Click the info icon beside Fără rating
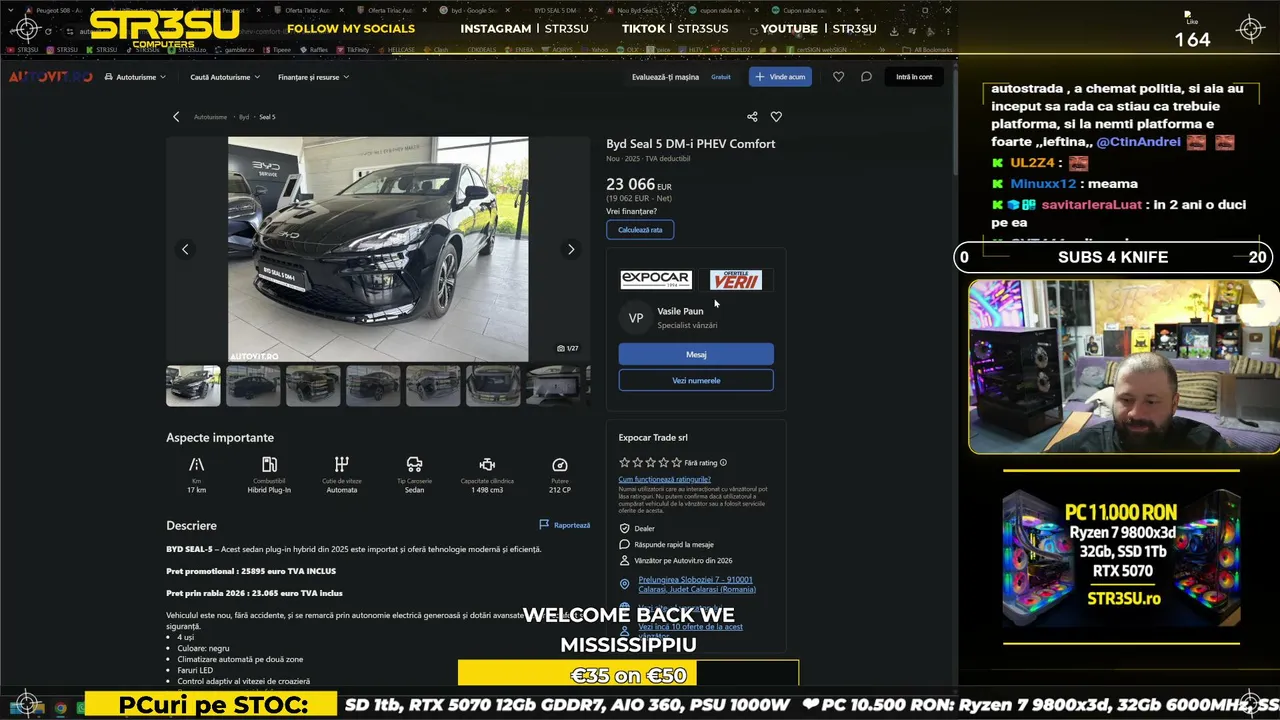Screen dimensions: 1280x720 pos(723,463)
